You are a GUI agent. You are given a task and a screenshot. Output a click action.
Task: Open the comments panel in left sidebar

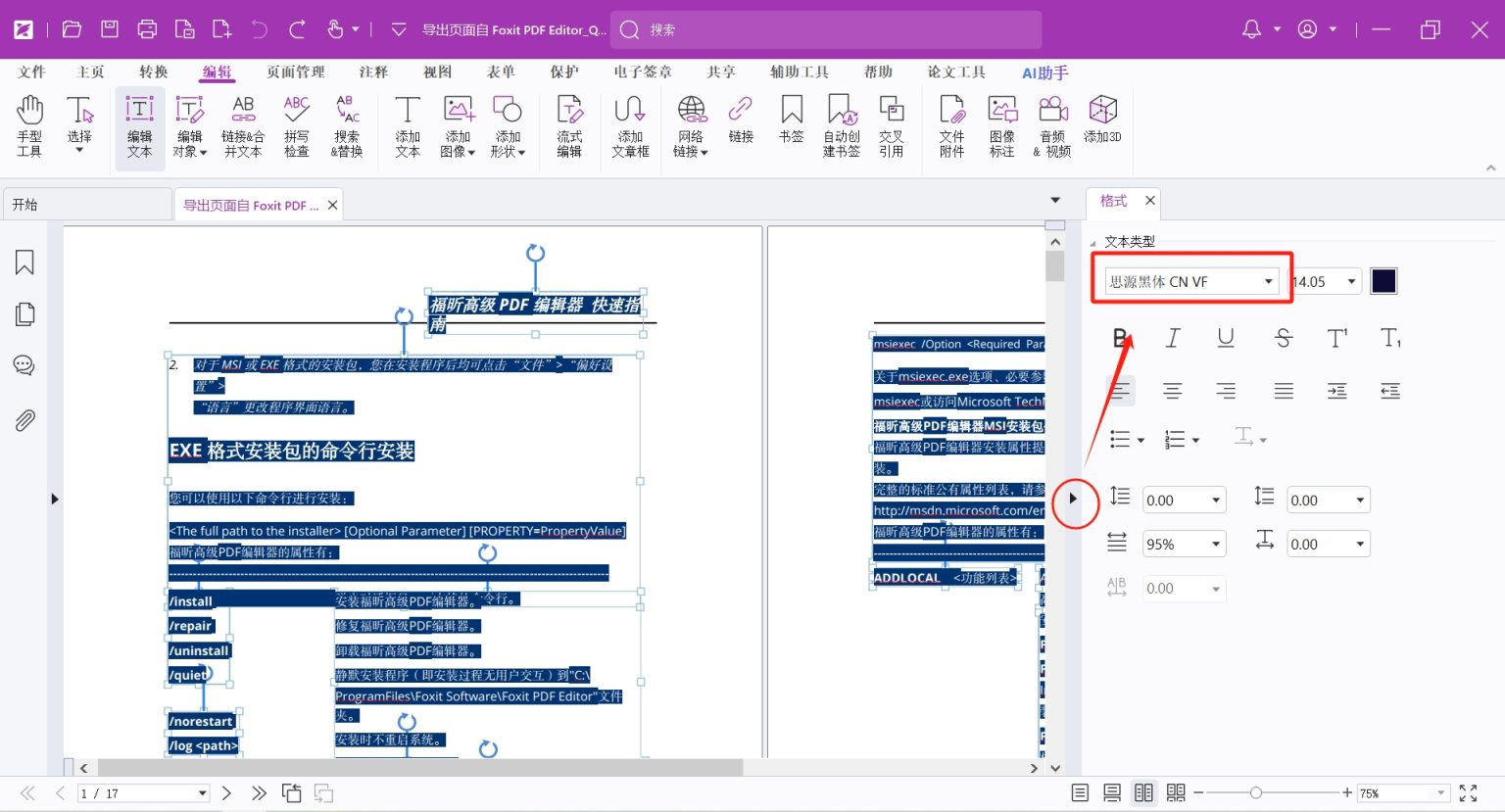click(24, 365)
